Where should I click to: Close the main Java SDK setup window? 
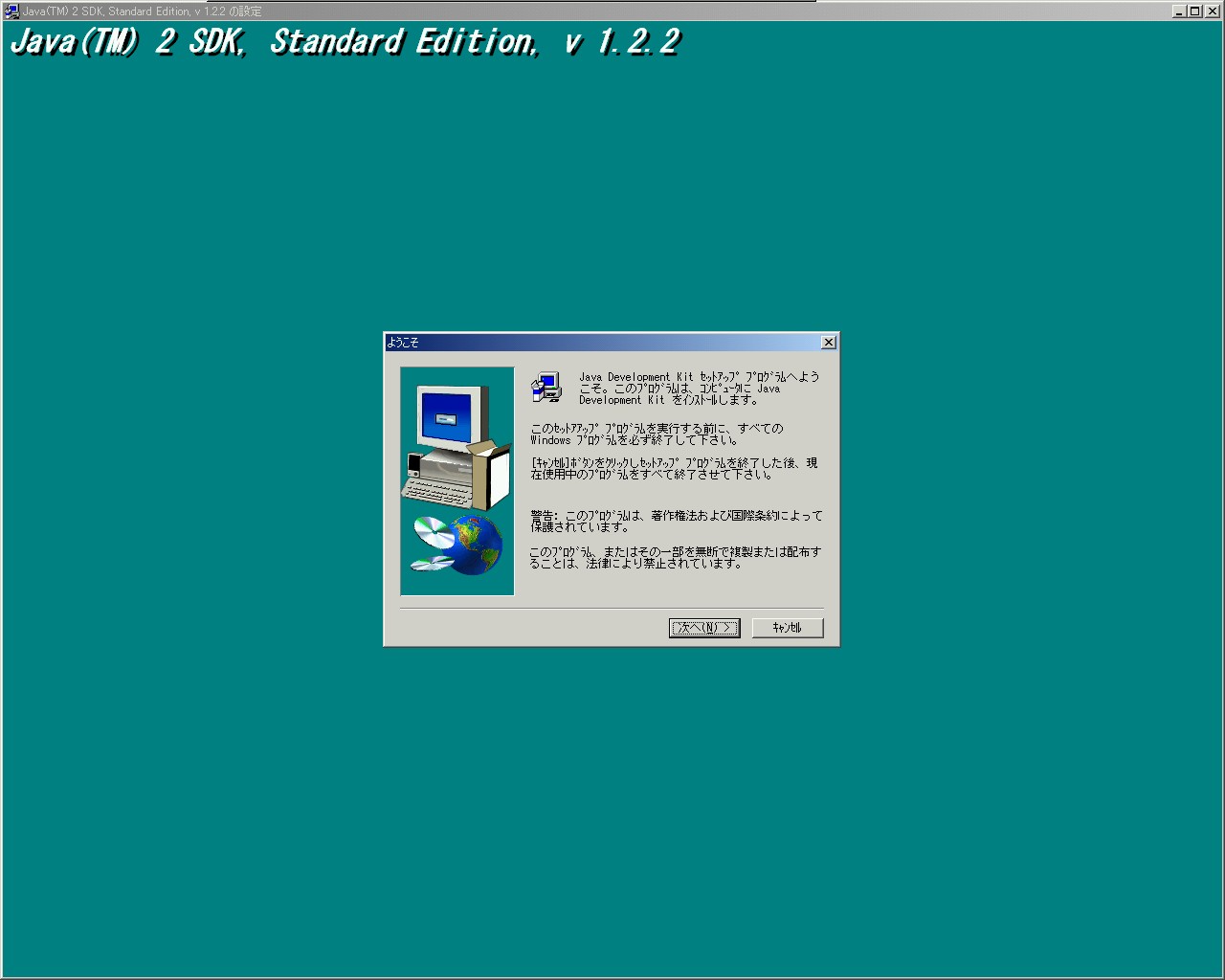(x=1211, y=11)
